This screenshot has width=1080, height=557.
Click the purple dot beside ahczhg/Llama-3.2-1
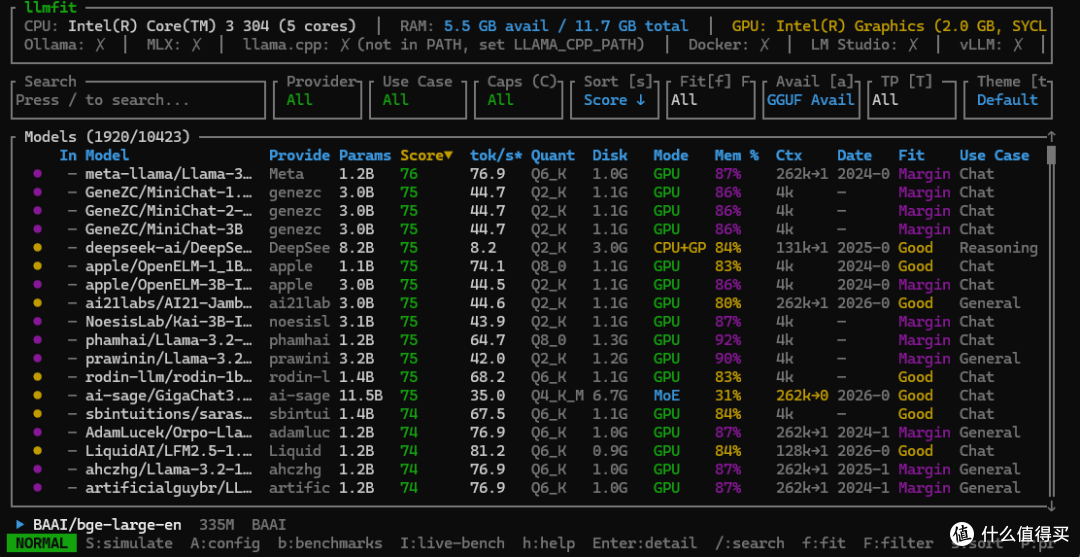[38, 470]
